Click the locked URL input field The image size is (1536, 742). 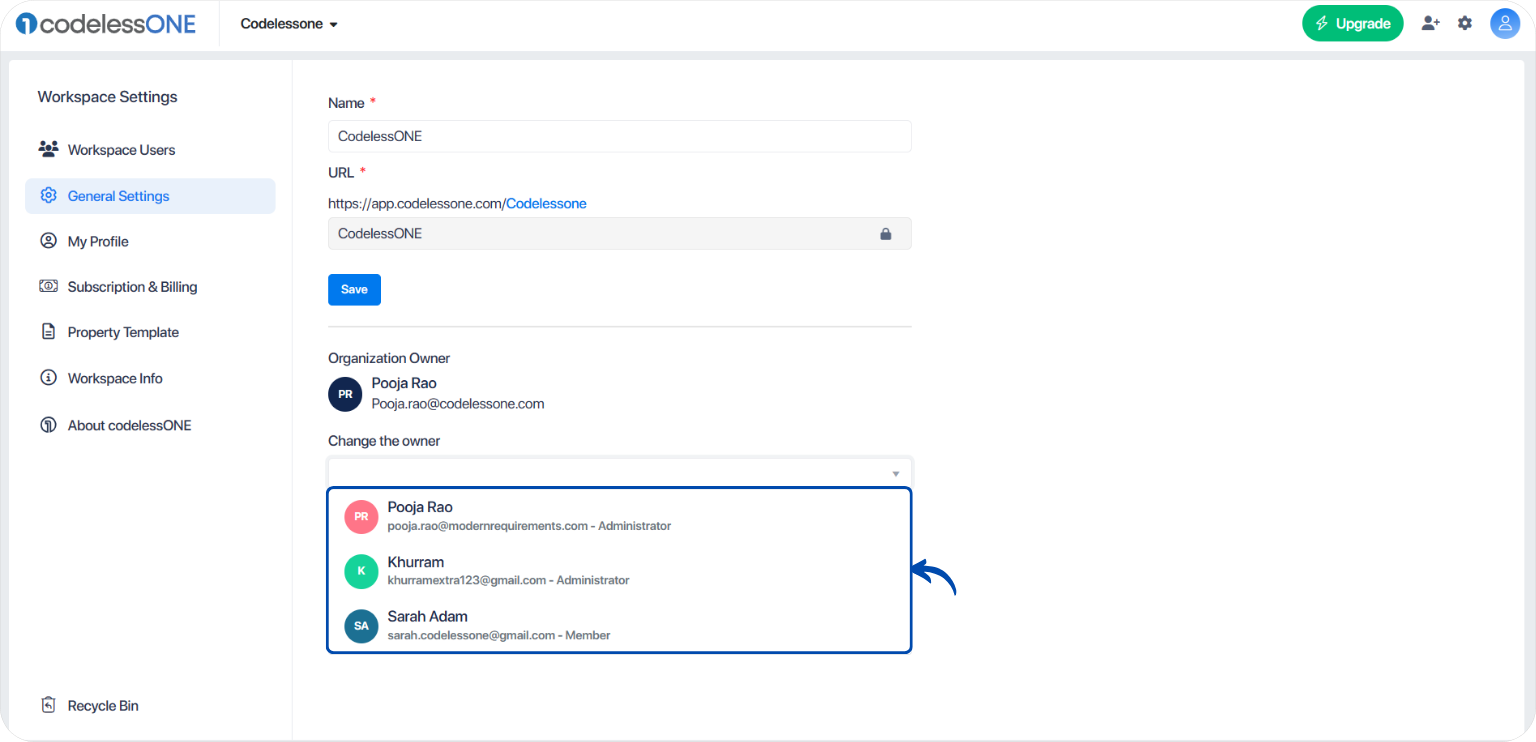coord(620,234)
